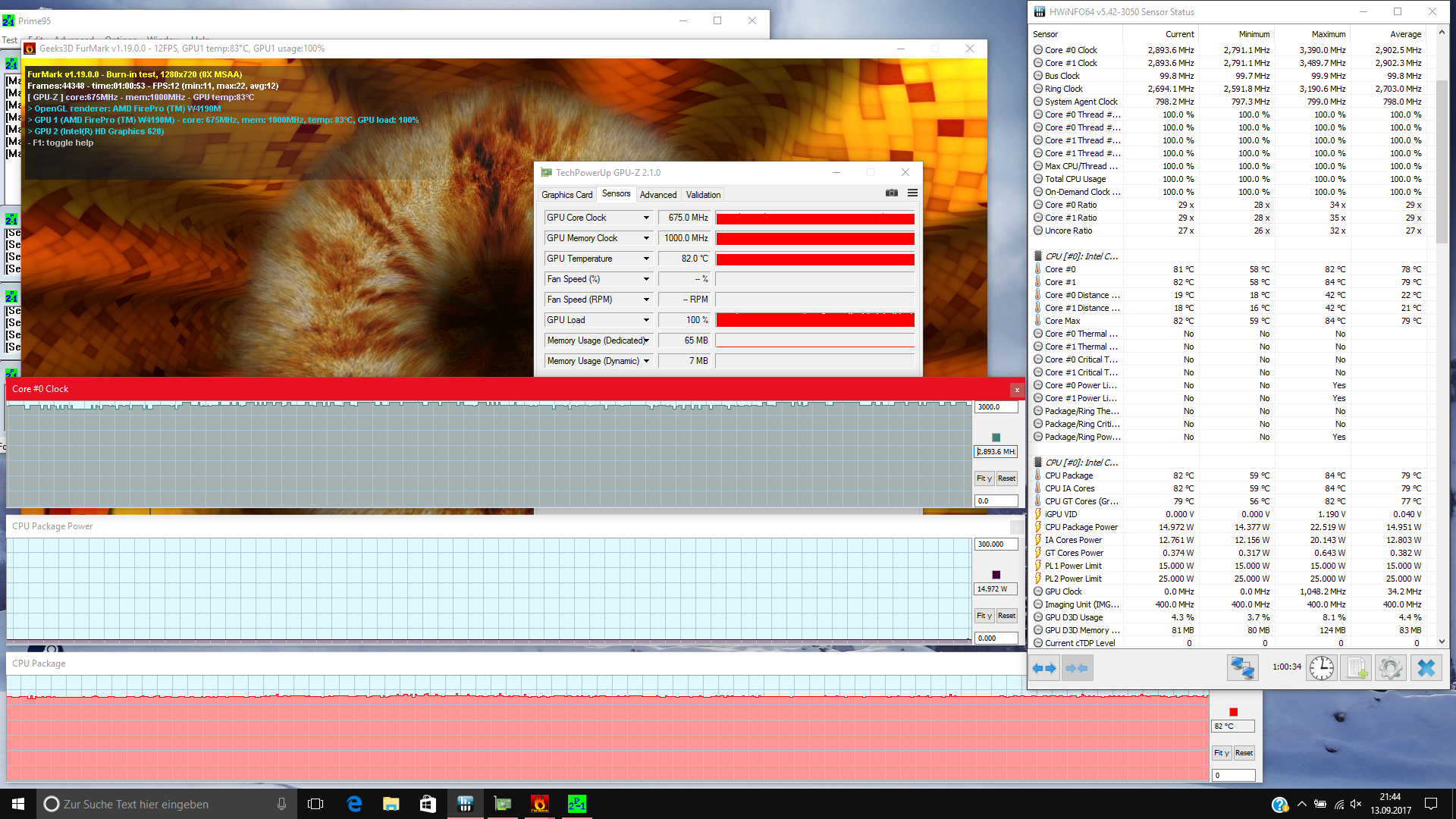Switch to the GPU-Z Advanced tab
Image resolution: width=1456 pixels, height=819 pixels.
pos(657,195)
